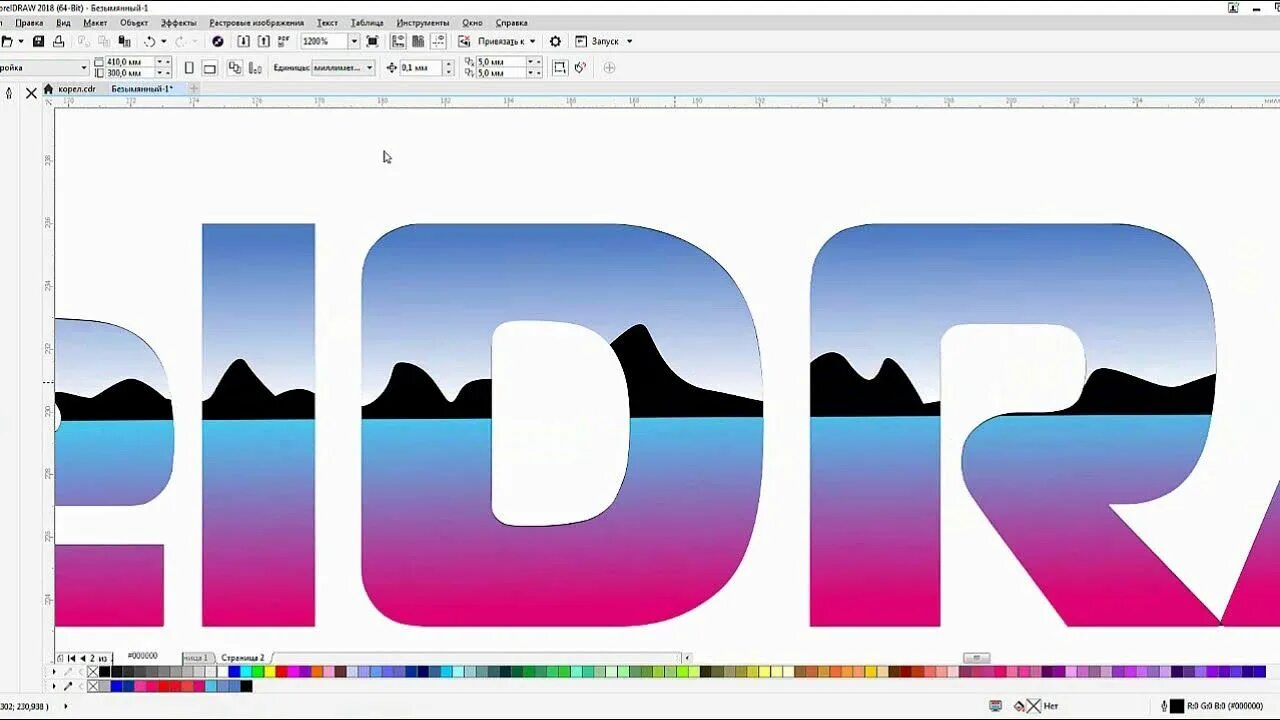Screen dimensions: 1280x720
Task: Click the page width 410,0 mm field
Action: pyautogui.click(x=129, y=62)
